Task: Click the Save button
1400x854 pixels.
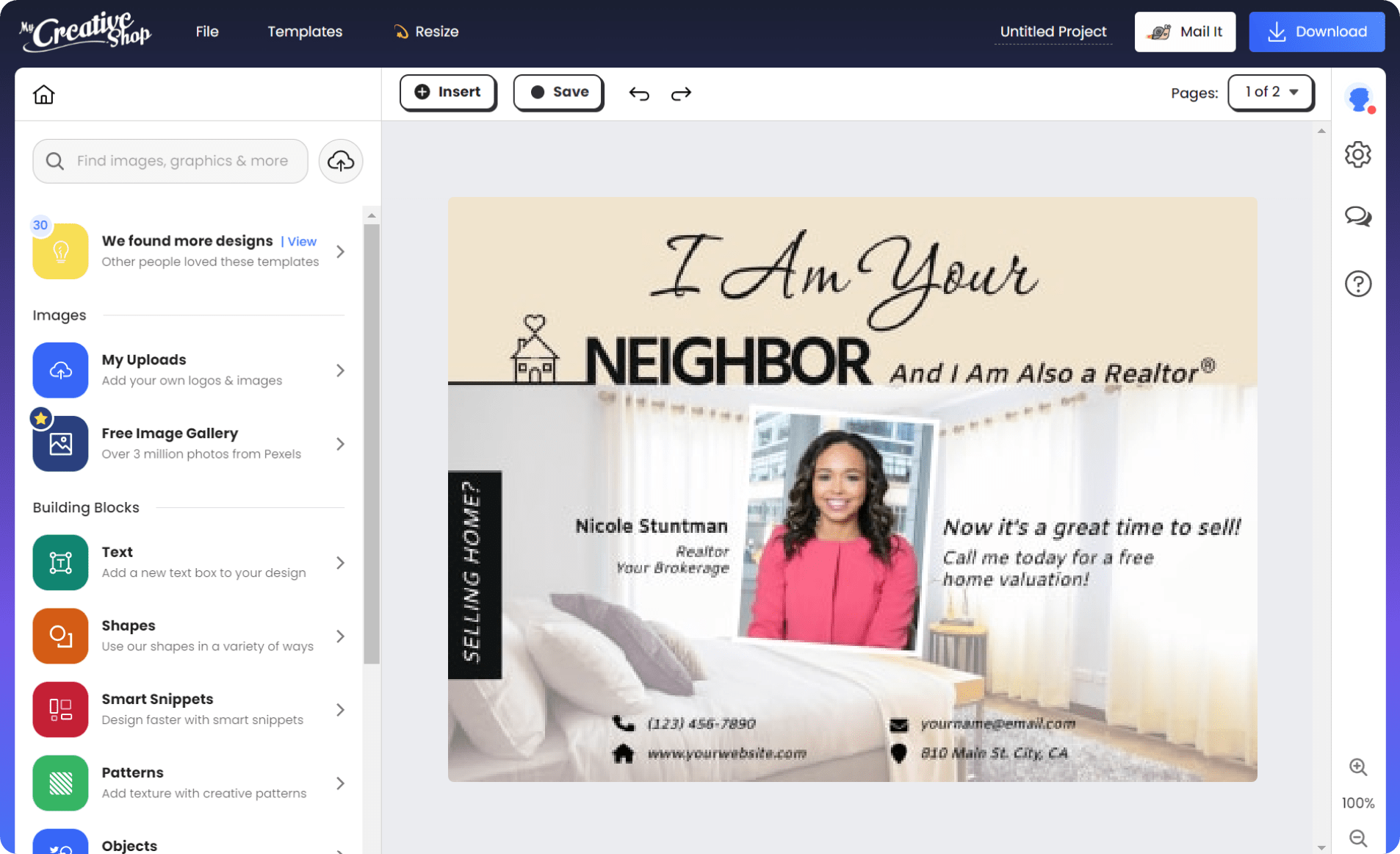Action: 558,92
